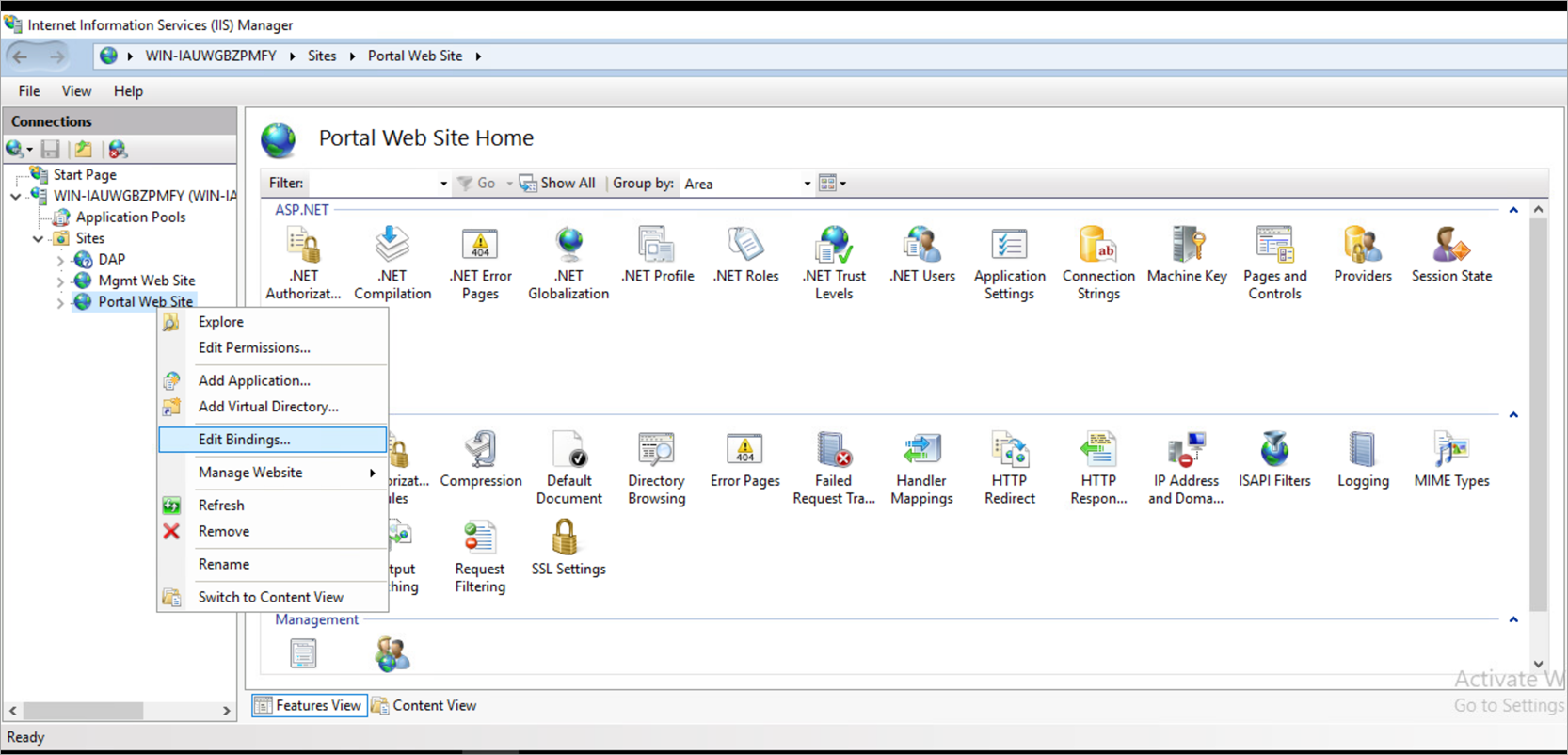Click the Save connections toolbar icon
The image size is (1568, 755).
click(51, 149)
